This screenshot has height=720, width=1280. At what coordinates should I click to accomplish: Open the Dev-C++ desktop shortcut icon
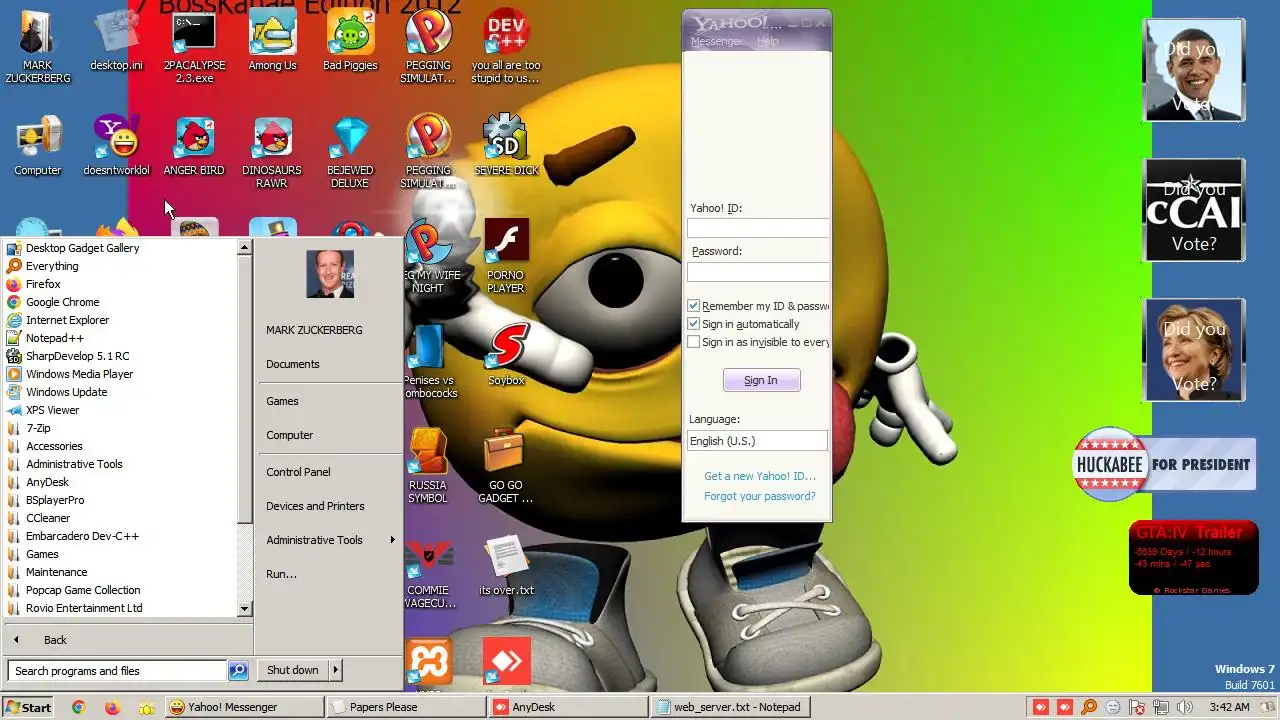click(x=506, y=48)
